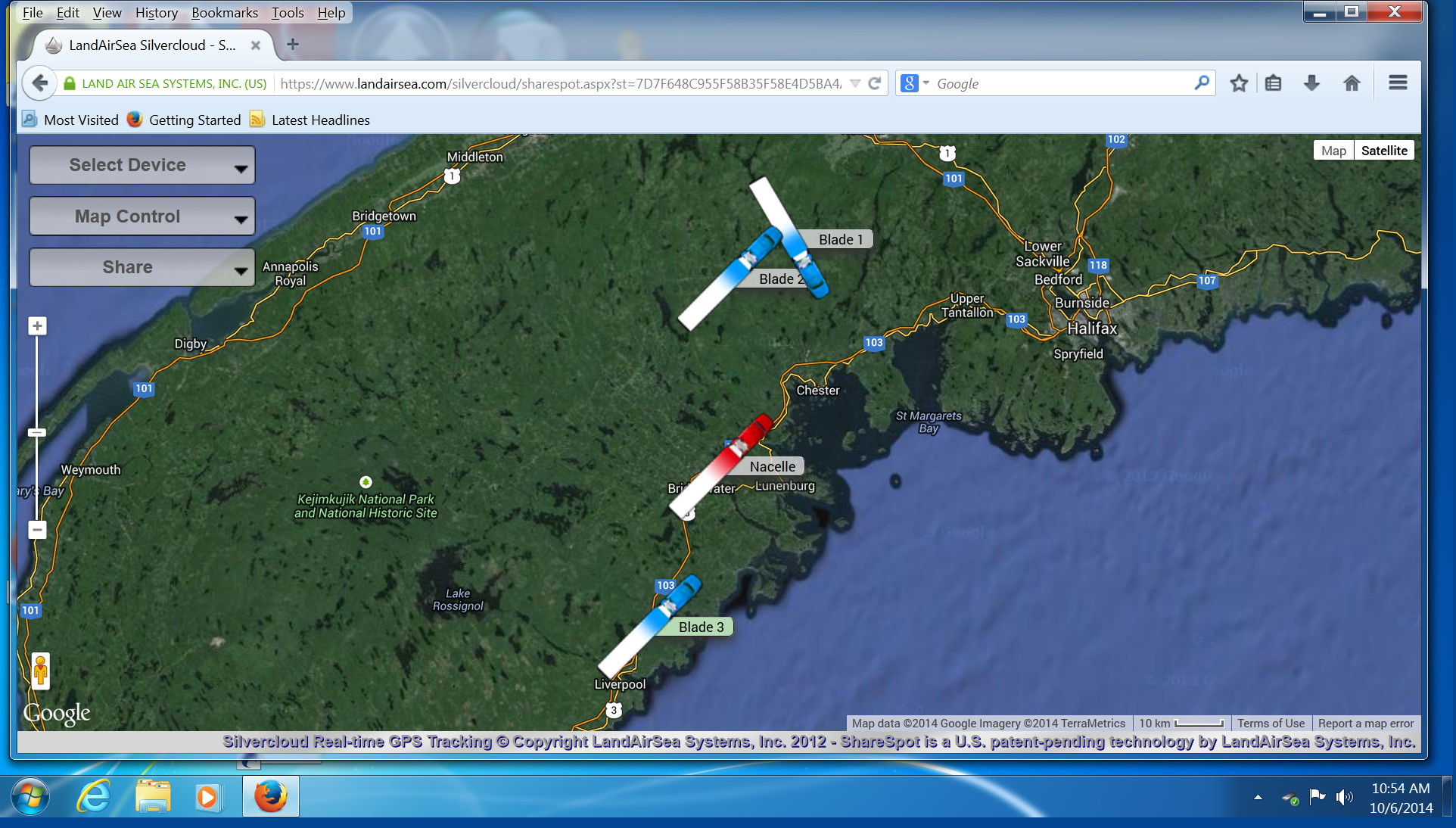
Task: Bookmark this page with star icon
Action: 1239,83
